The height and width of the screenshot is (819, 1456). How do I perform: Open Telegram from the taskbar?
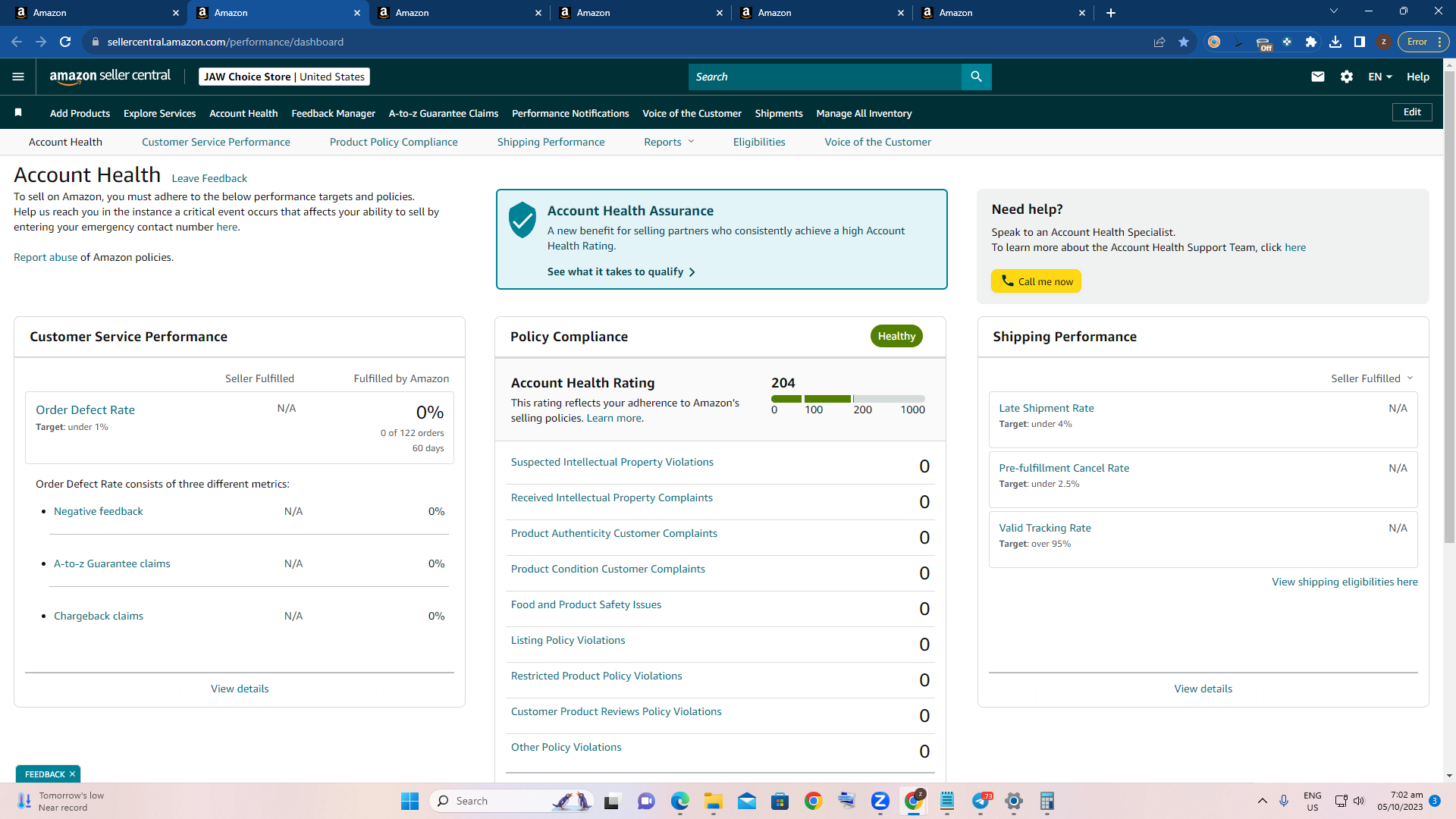click(x=981, y=801)
